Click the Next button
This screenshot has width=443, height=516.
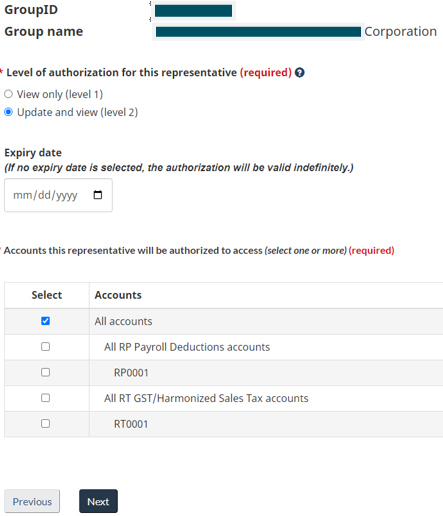pos(98,501)
